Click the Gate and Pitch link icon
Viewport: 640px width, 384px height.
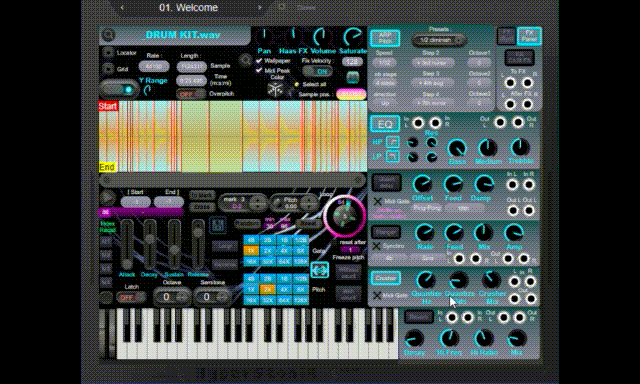tap(319, 270)
